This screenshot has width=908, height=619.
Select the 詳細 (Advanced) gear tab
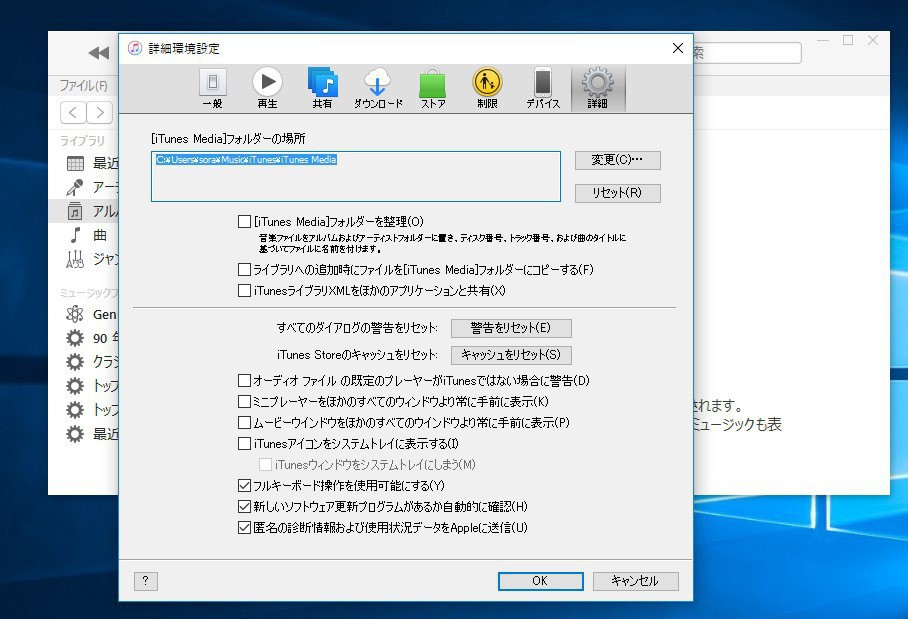tap(598, 88)
